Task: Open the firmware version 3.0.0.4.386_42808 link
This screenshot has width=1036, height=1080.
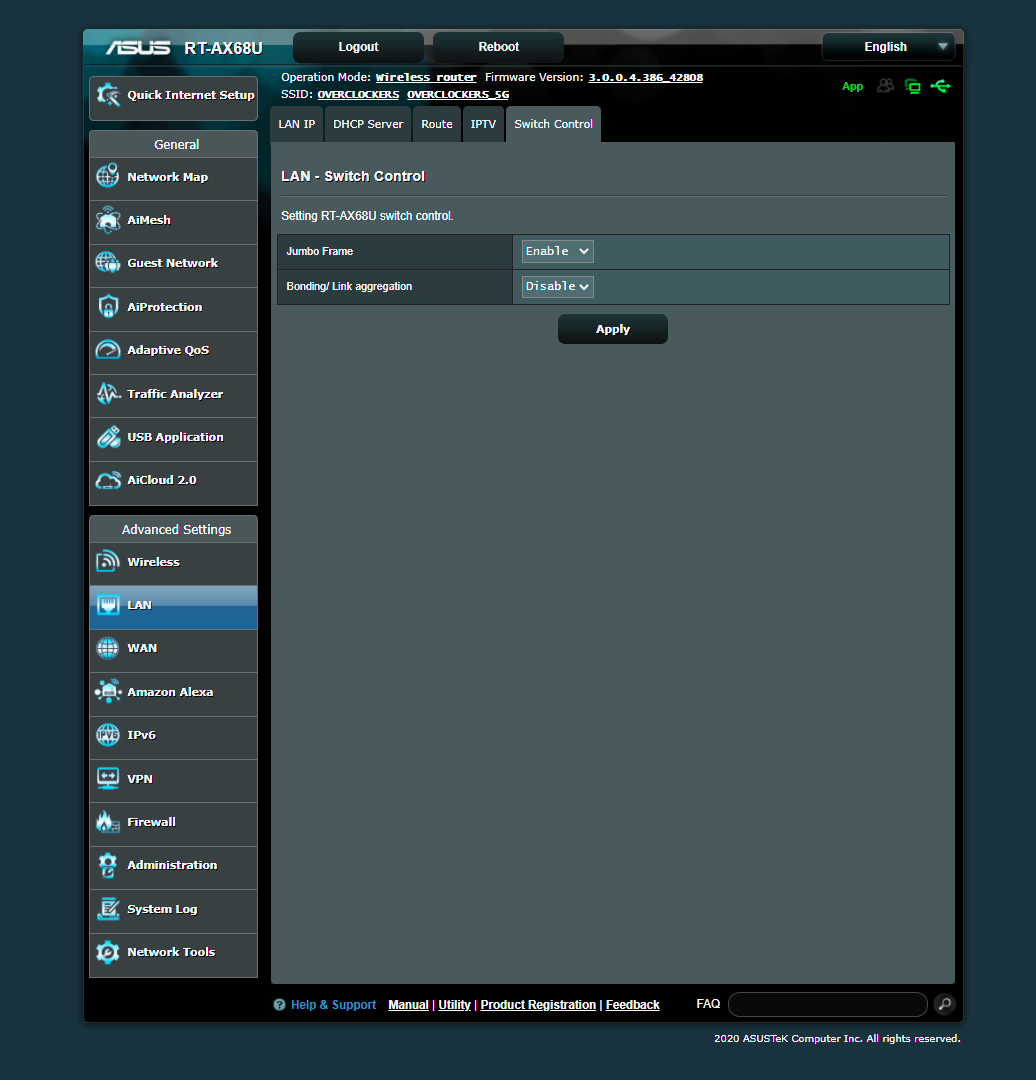Action: [645, 77]
